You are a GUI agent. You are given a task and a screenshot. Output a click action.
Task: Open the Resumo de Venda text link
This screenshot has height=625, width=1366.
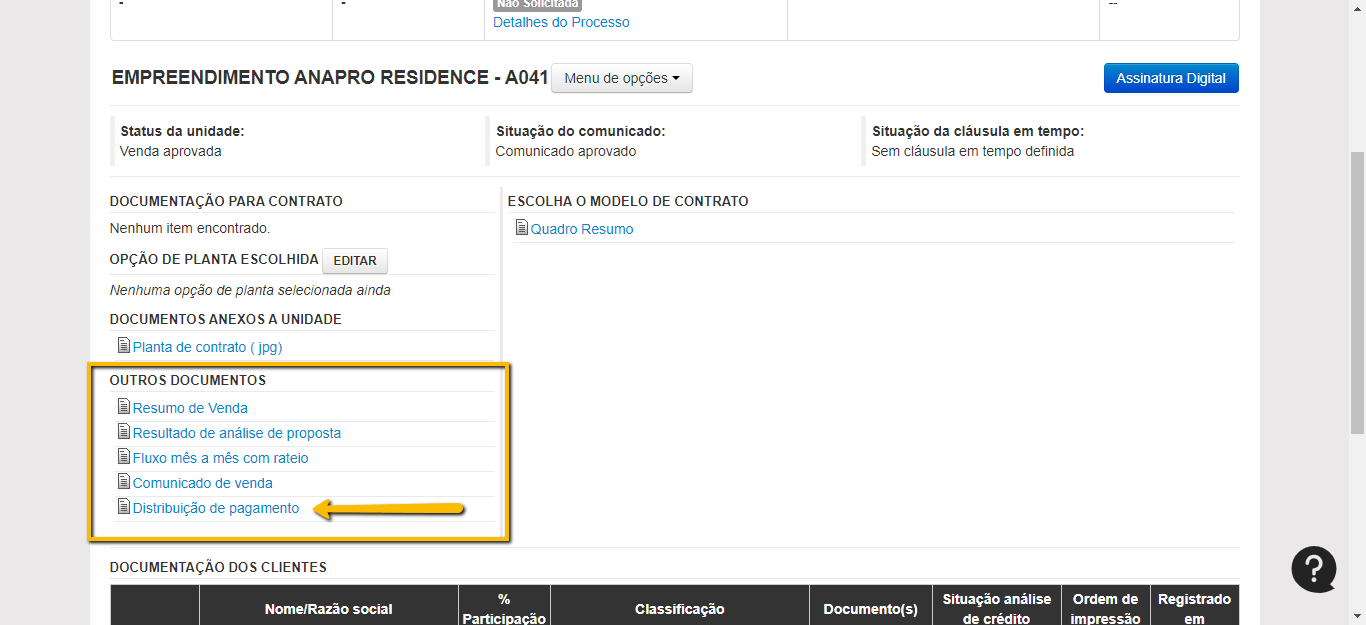click(190, 408)
